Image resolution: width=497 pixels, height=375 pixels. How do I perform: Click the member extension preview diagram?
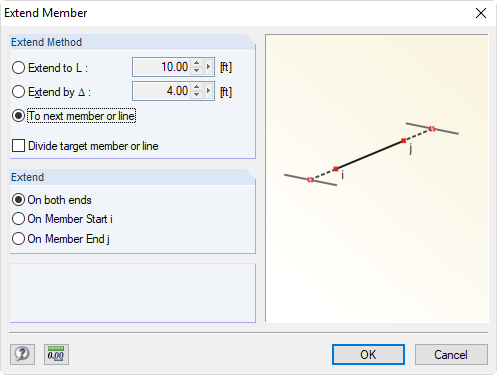(377, 178)
